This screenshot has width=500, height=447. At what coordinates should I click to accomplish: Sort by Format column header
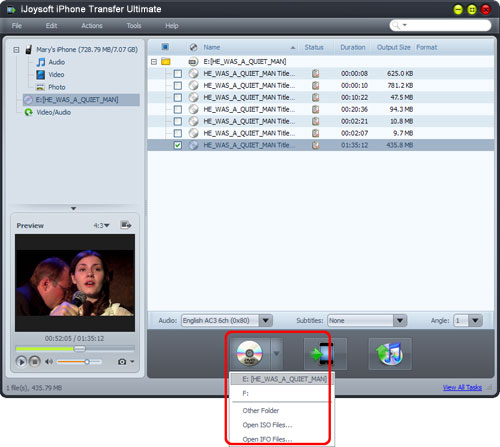427,47
